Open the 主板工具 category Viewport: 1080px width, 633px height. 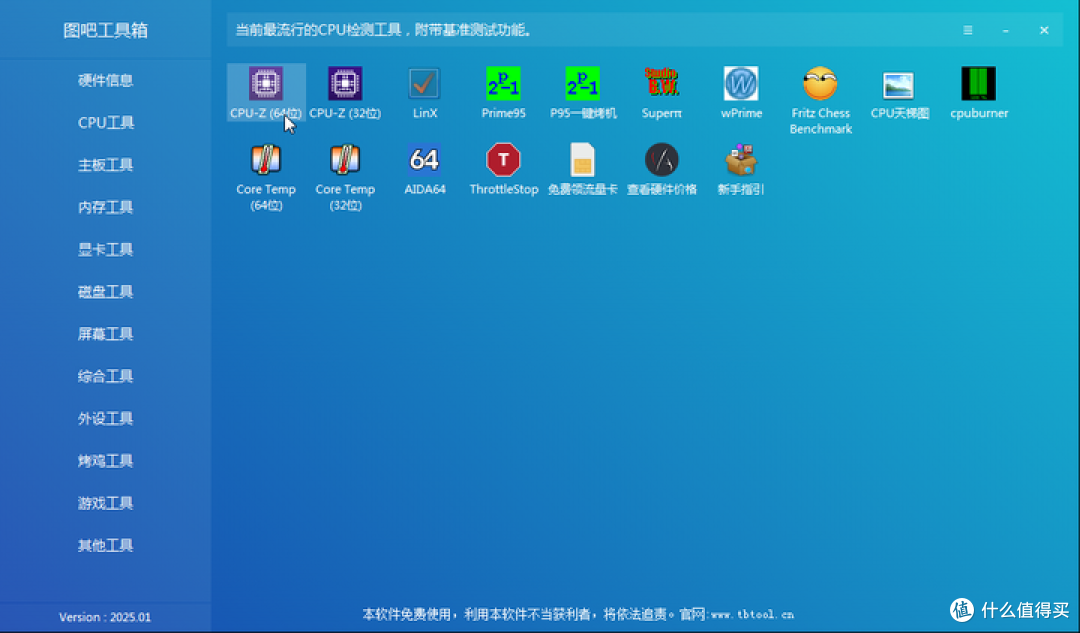(105, 165)
